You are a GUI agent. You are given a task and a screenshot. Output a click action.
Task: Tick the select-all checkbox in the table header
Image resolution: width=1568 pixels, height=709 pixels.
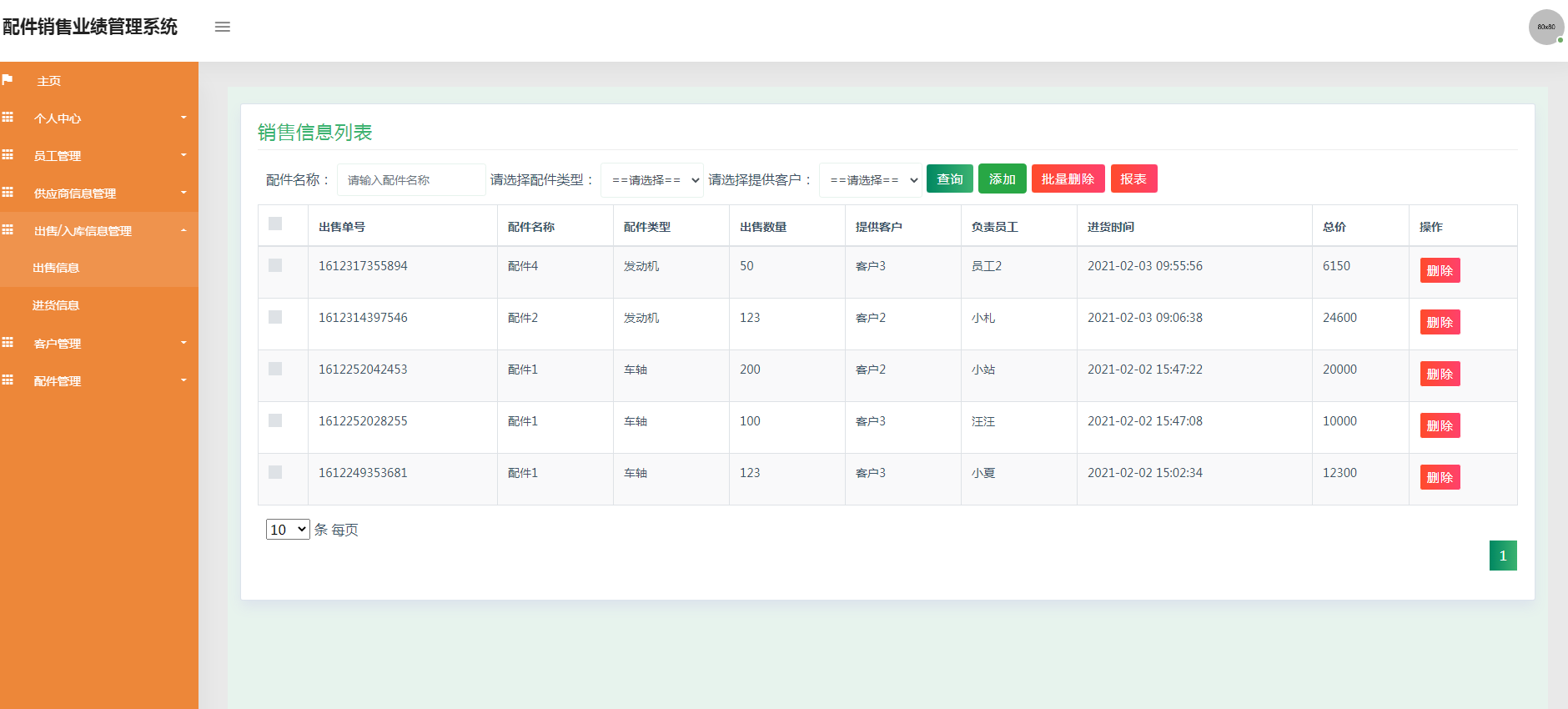(275, 224)
